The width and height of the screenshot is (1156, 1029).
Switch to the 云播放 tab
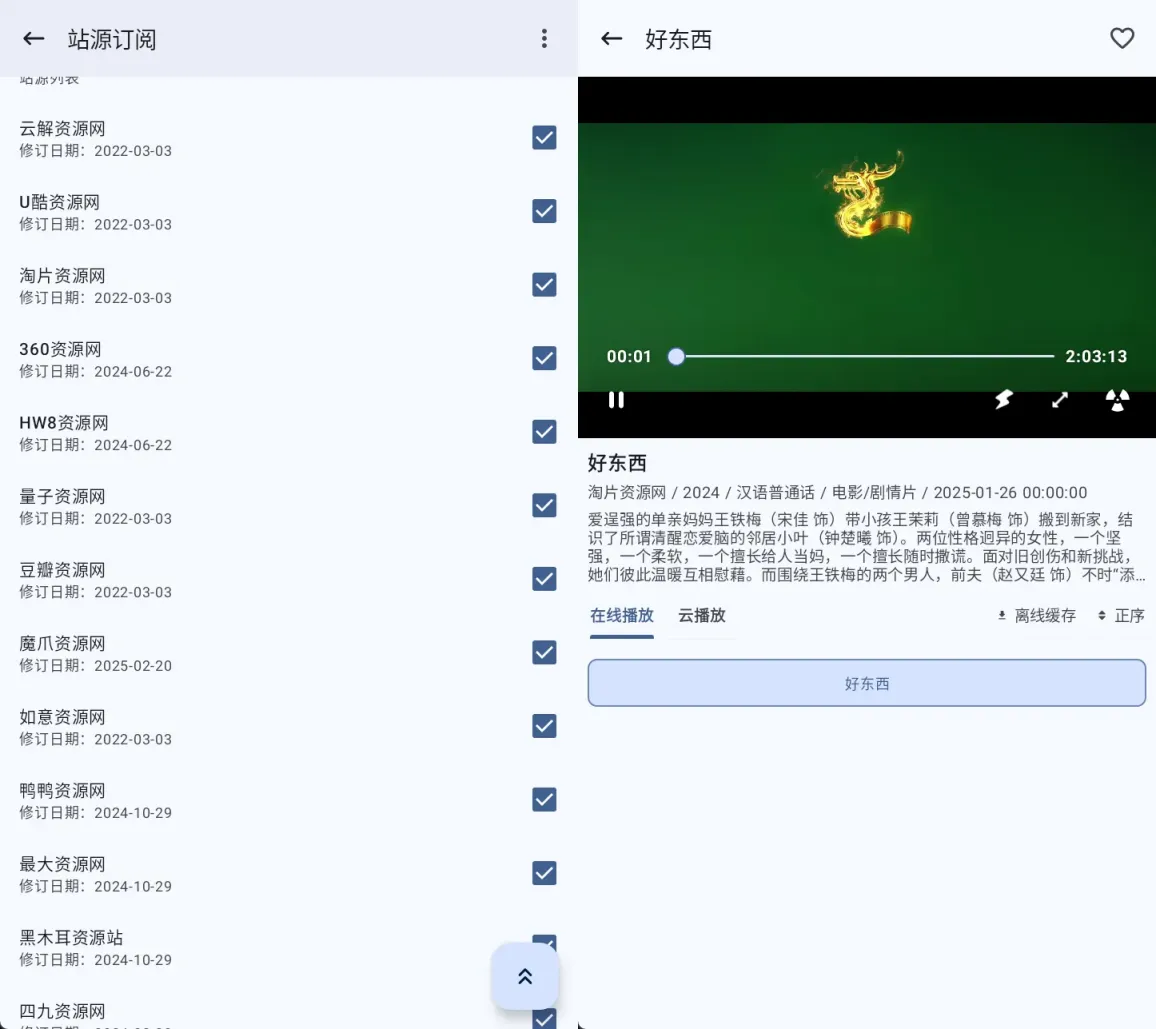[x=701, y=616]
